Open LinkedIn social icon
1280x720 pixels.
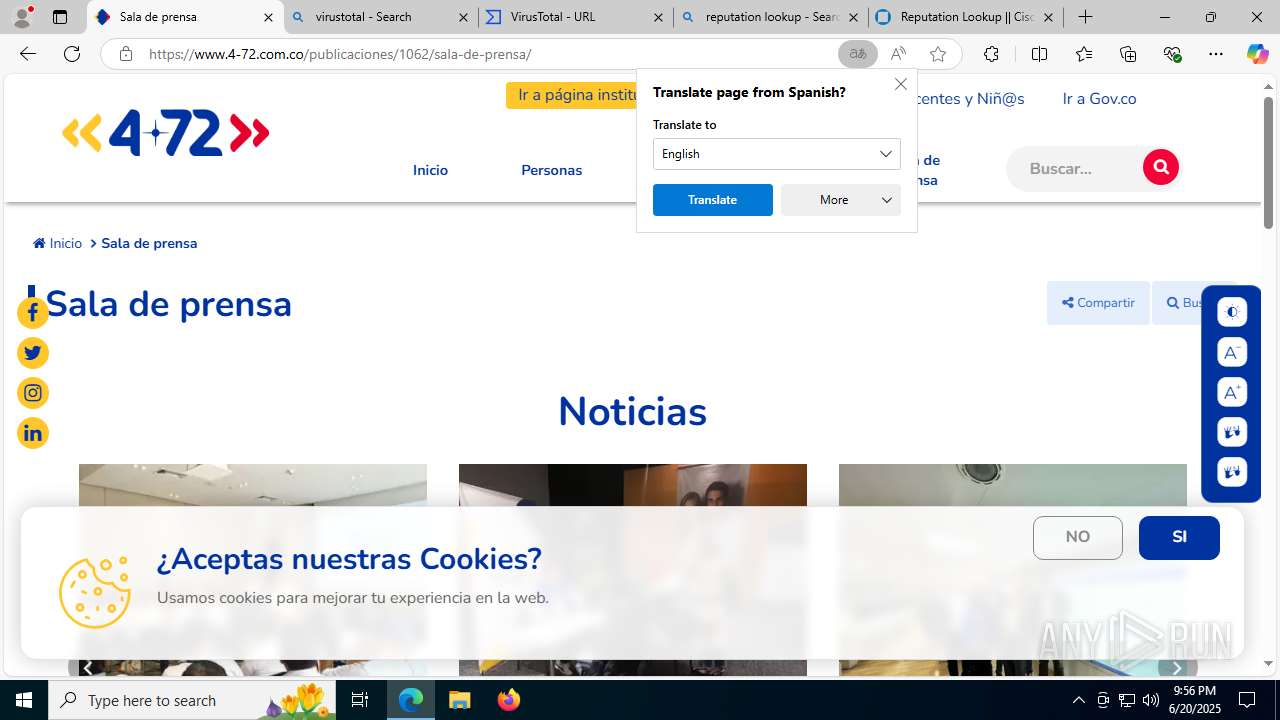33,433
